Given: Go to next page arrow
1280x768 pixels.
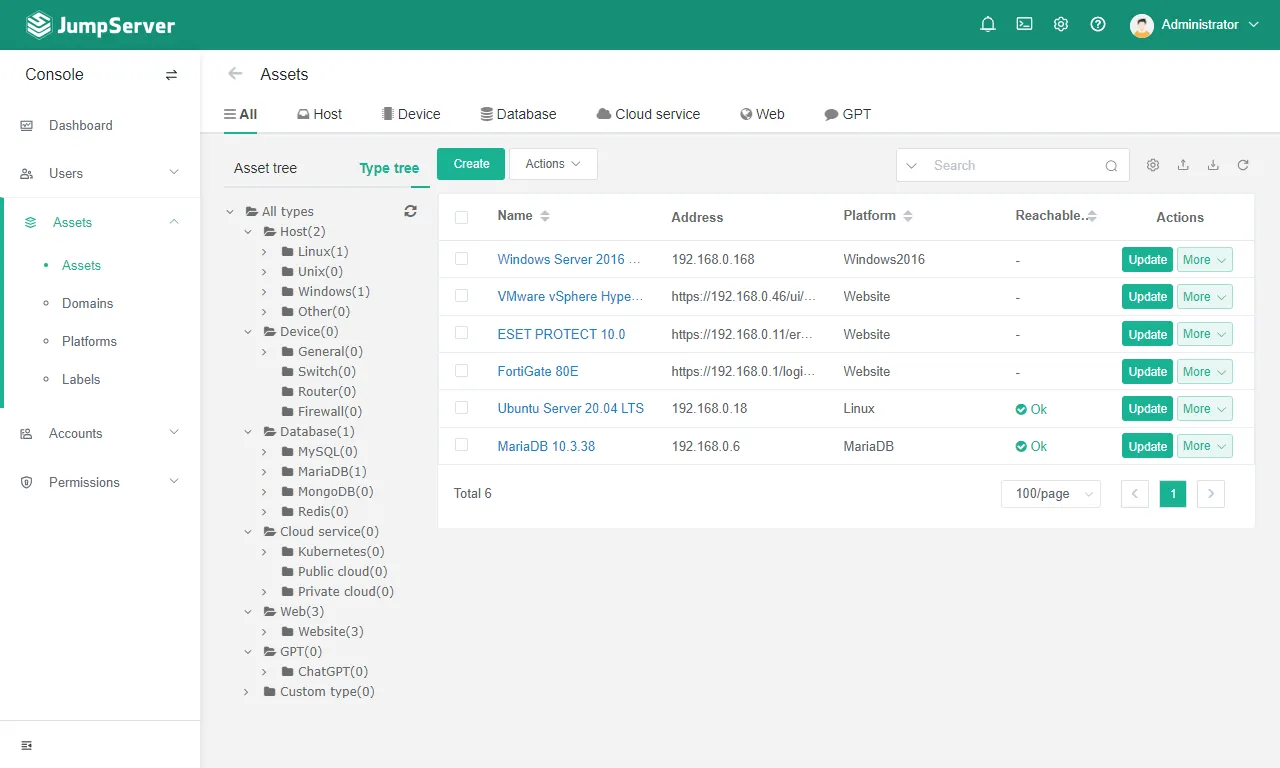Looking at the screenshot, I should click(1211, 494).
